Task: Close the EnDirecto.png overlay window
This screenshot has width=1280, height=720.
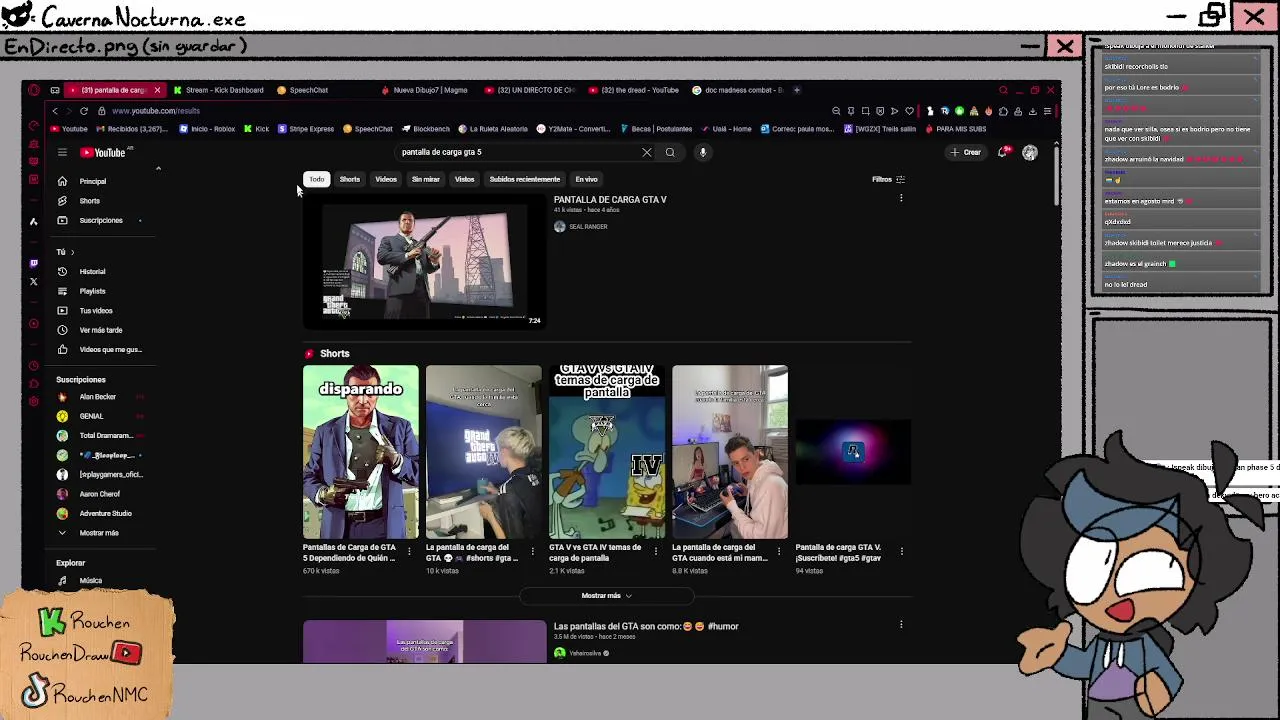Action: tap(1064, 46)
